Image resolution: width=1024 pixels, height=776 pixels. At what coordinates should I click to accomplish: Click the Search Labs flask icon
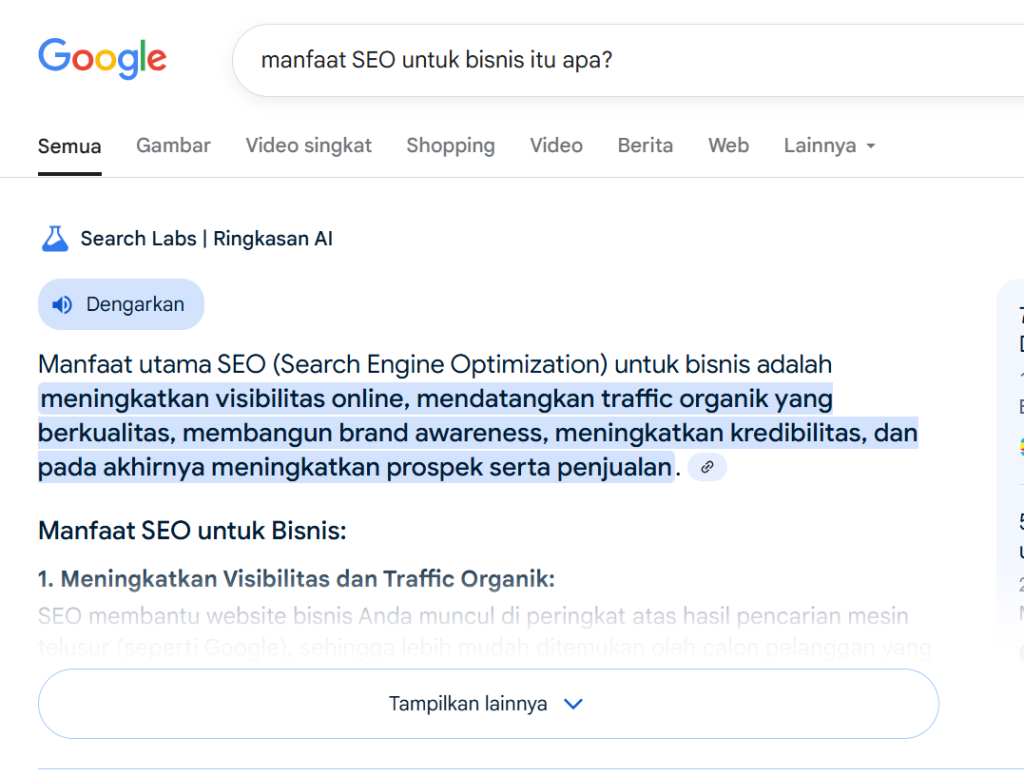click(x=55, y=238)
